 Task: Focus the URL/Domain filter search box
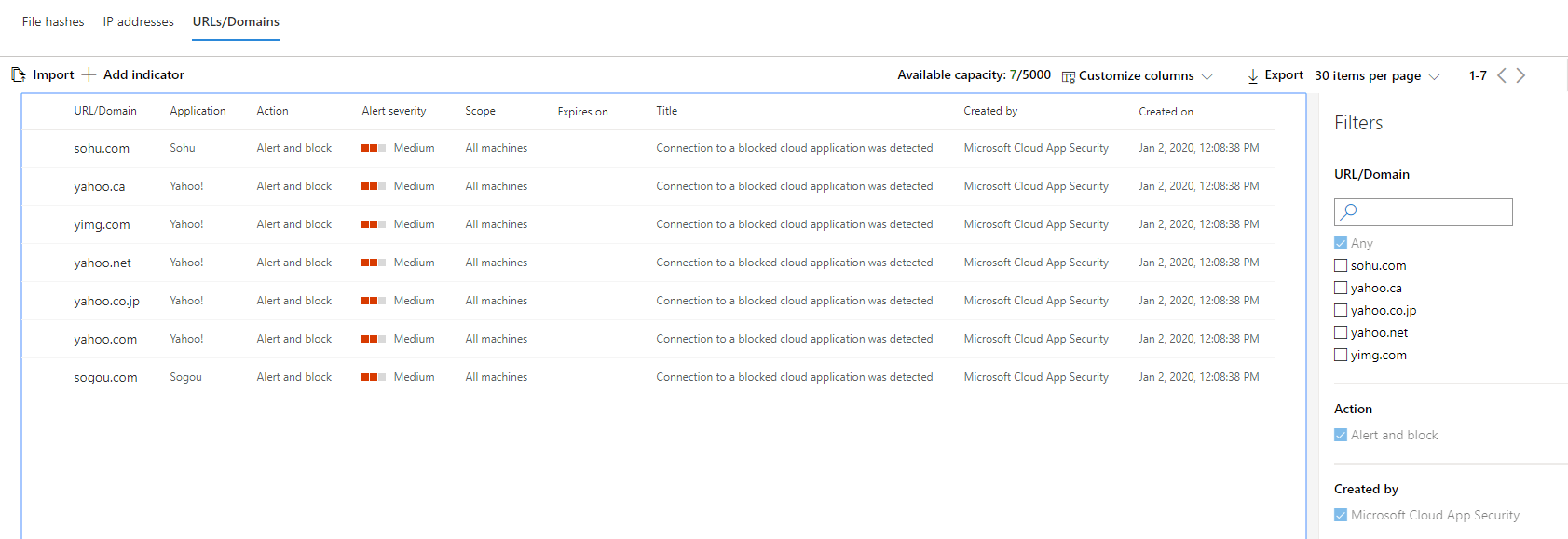(1423, 212)
